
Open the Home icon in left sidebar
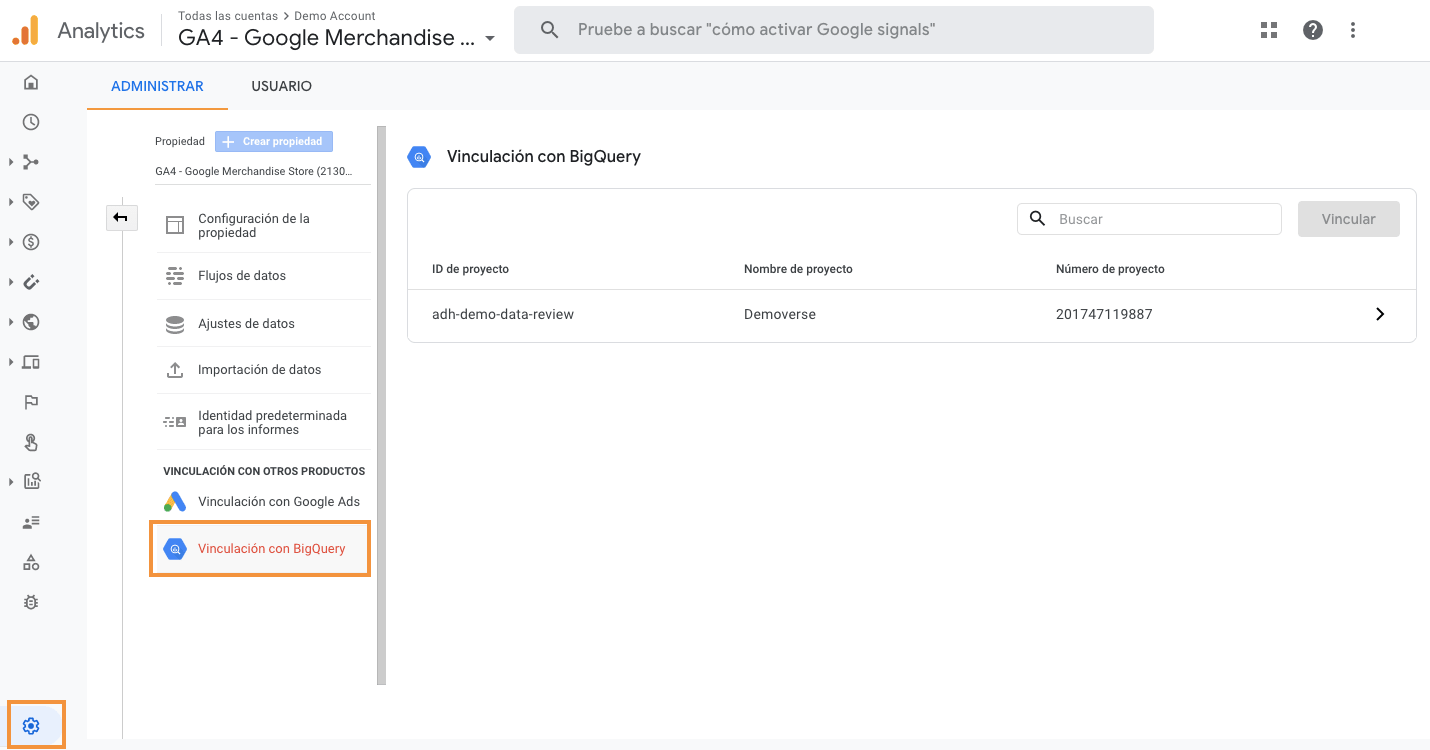point(31,82)
